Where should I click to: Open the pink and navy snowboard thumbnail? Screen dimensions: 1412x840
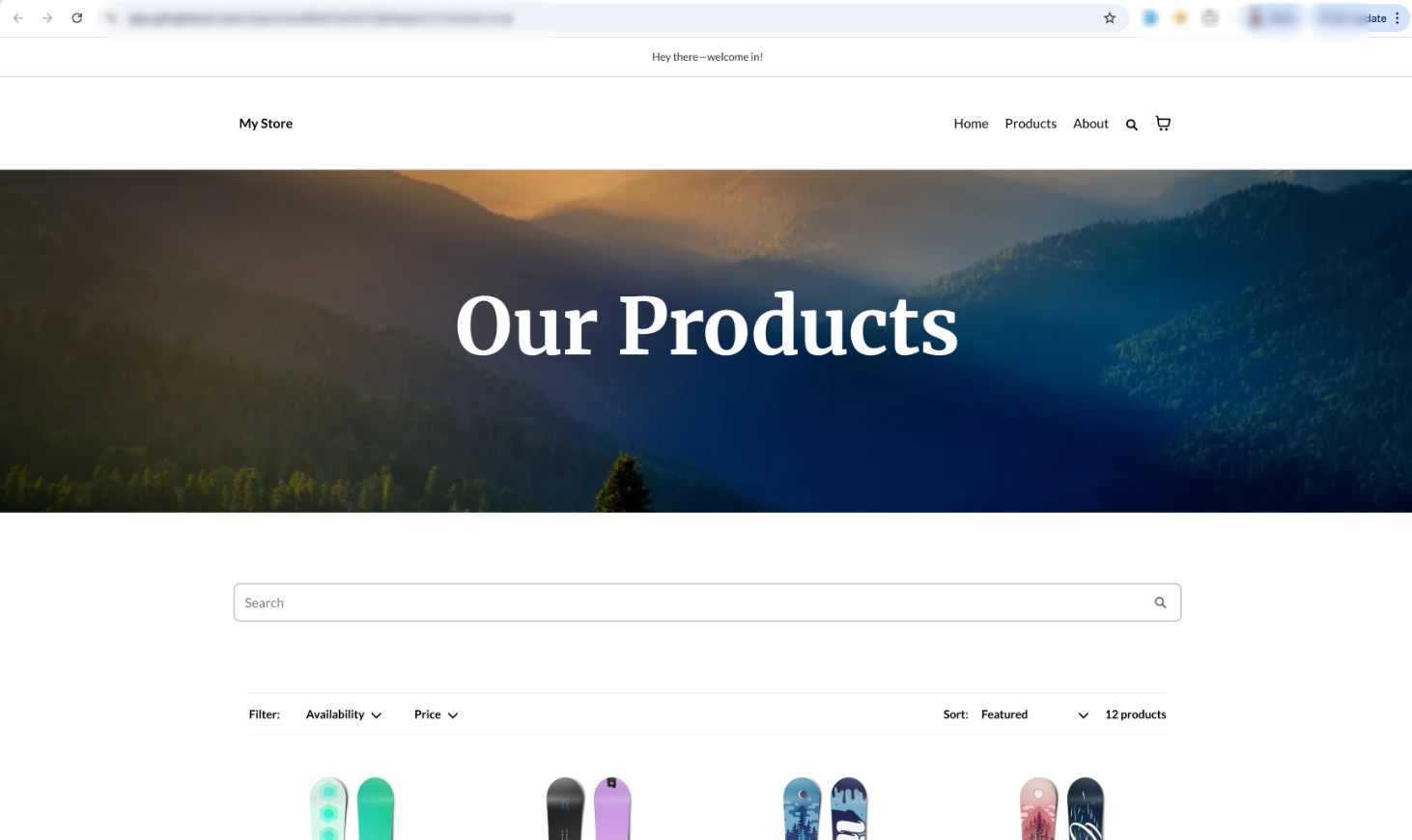pyautogui.click(x=1062, y=808)
